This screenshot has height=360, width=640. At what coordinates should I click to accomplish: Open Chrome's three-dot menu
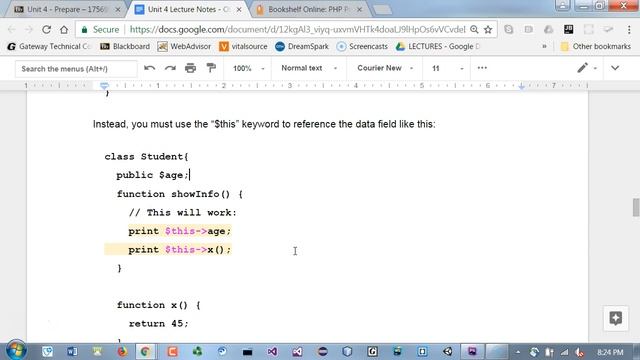pyautogui.click(x=629, y=29)
